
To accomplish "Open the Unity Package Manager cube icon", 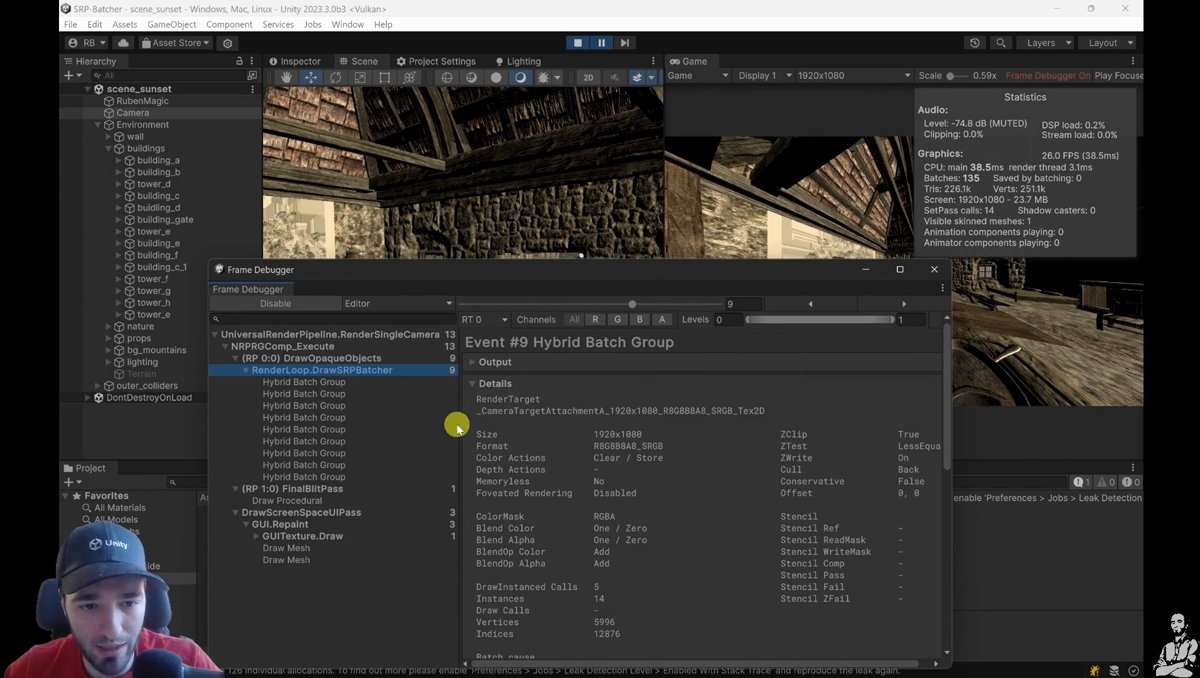I will coord(227,43).
